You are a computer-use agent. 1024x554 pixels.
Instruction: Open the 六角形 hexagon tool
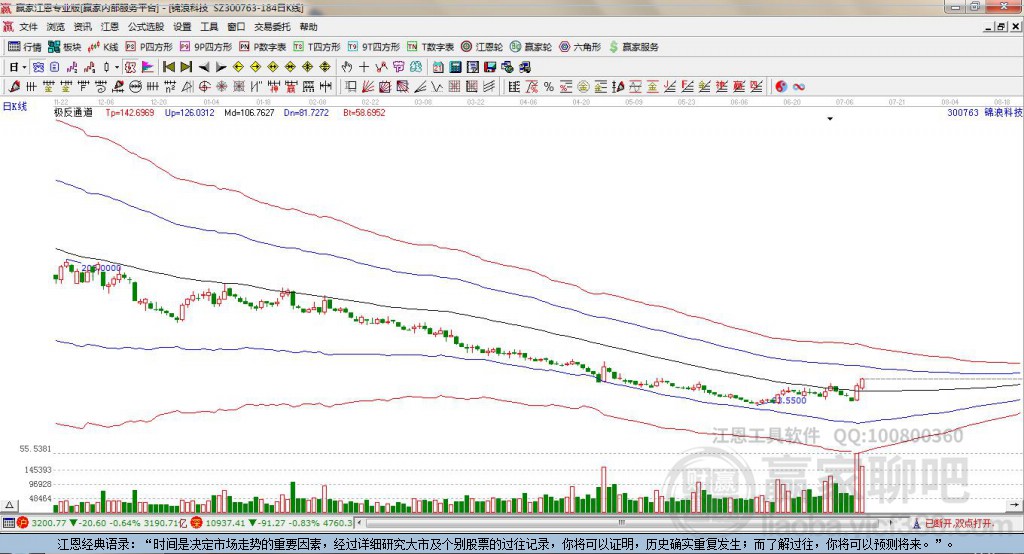click(x=580, y=47)
